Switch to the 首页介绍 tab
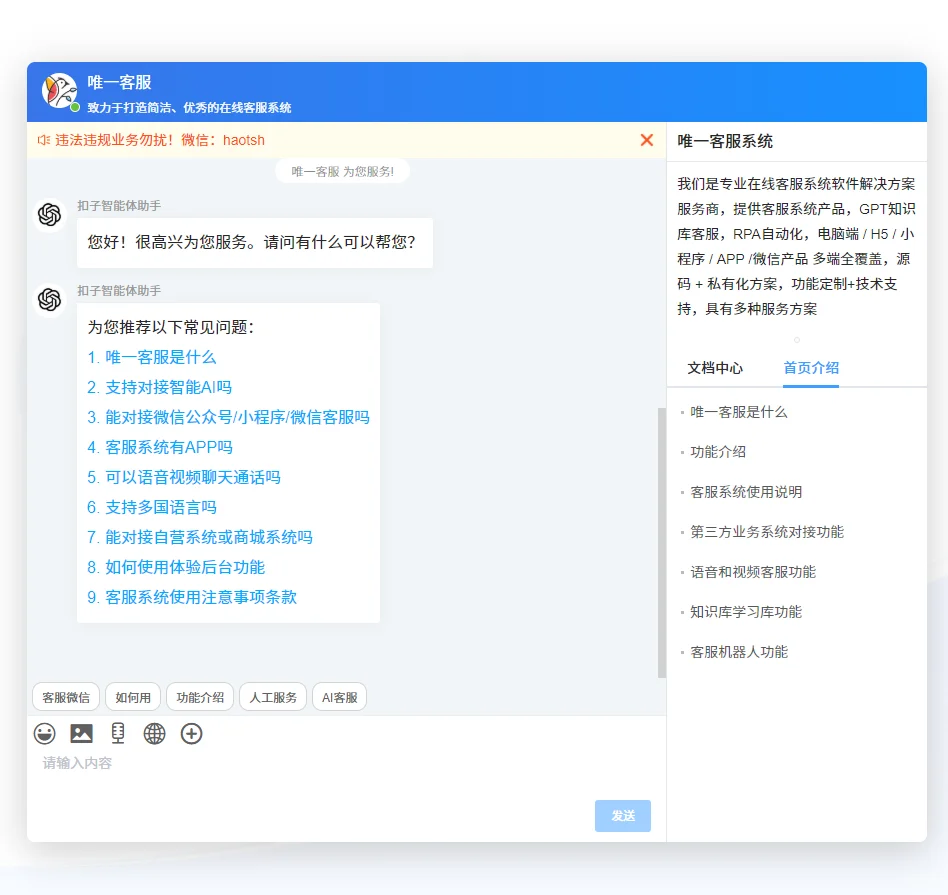The image size is (948, 895). [x=809, y=368]
